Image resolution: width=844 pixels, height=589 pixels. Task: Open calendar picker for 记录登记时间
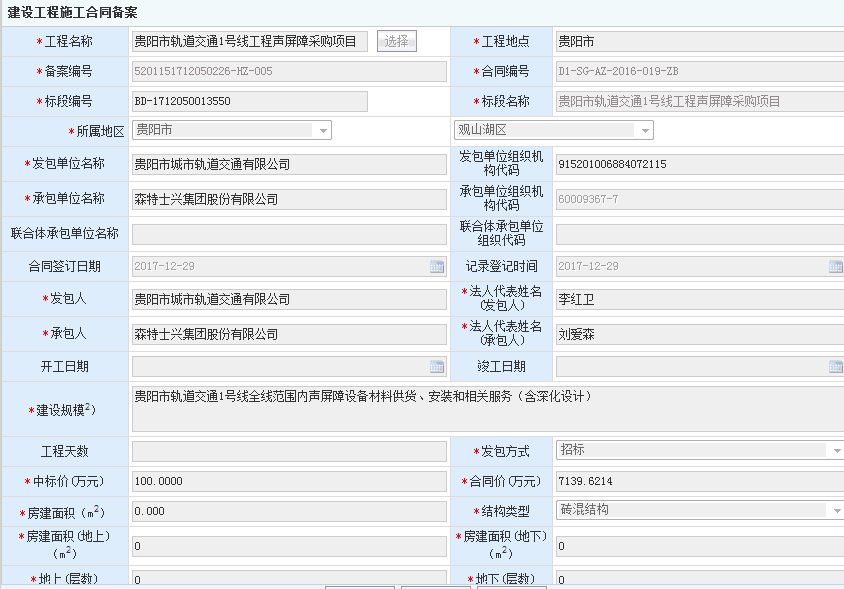tap(836, 267)
